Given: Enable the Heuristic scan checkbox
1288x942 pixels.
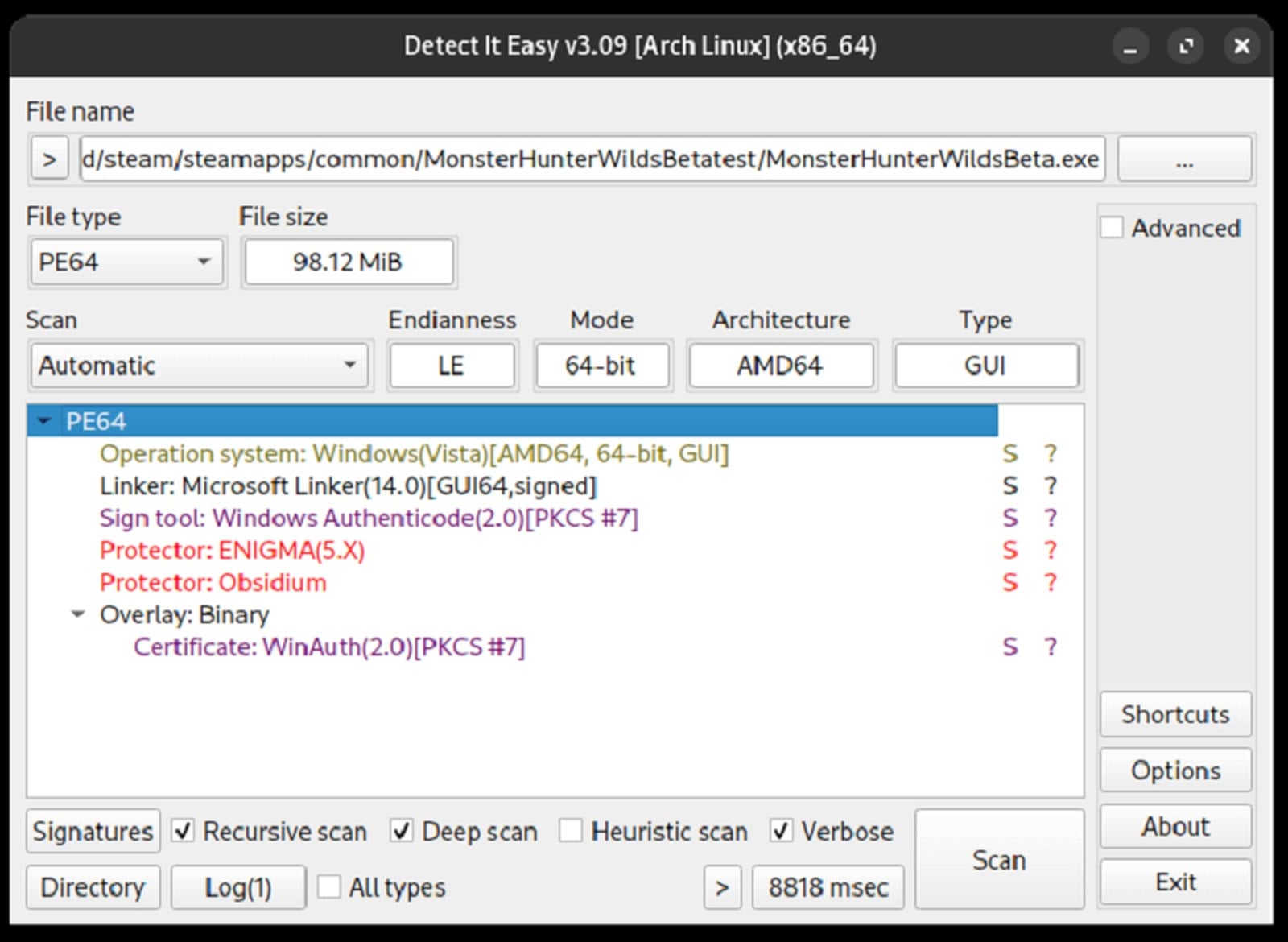Looking at the screenshot, I should (571, 831).
